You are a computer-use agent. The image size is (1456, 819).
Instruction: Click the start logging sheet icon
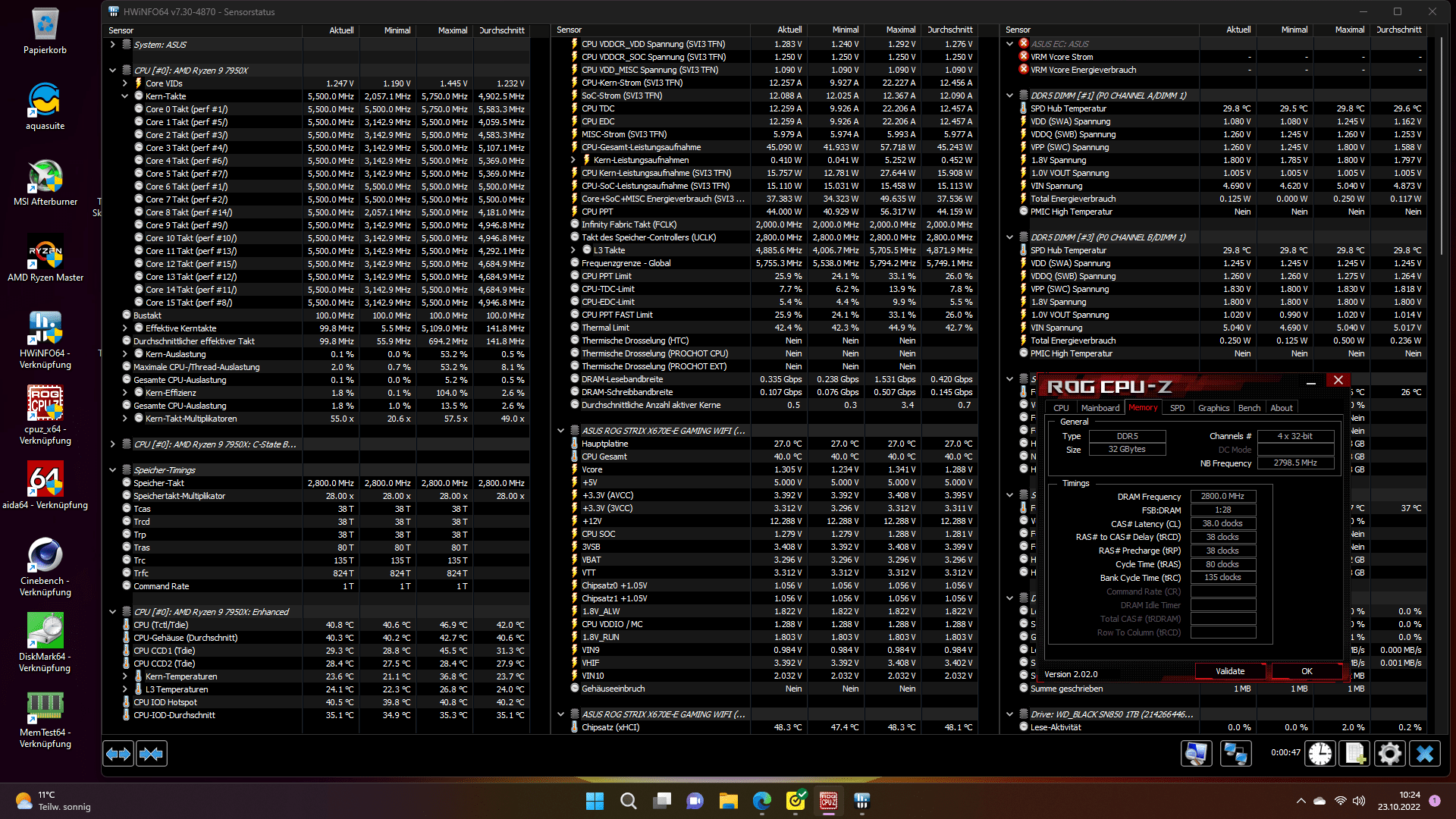click(x=1355, y=754)
